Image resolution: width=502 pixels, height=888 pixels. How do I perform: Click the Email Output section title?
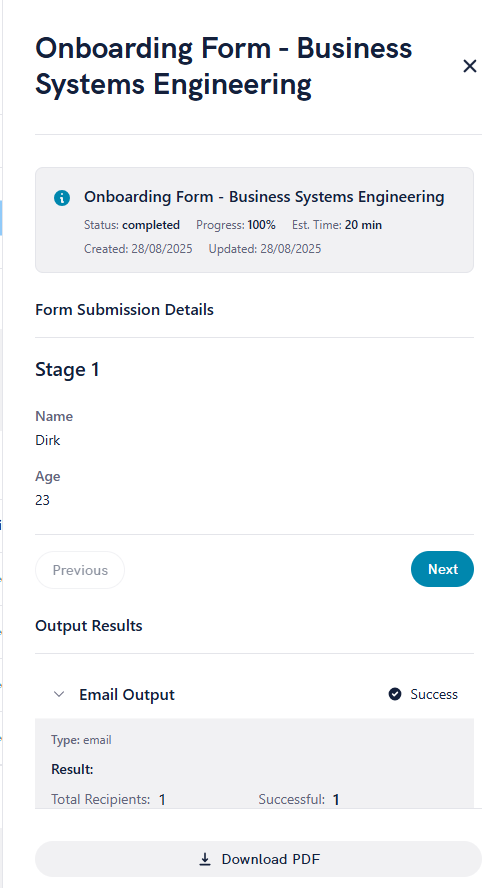(127, 694)
